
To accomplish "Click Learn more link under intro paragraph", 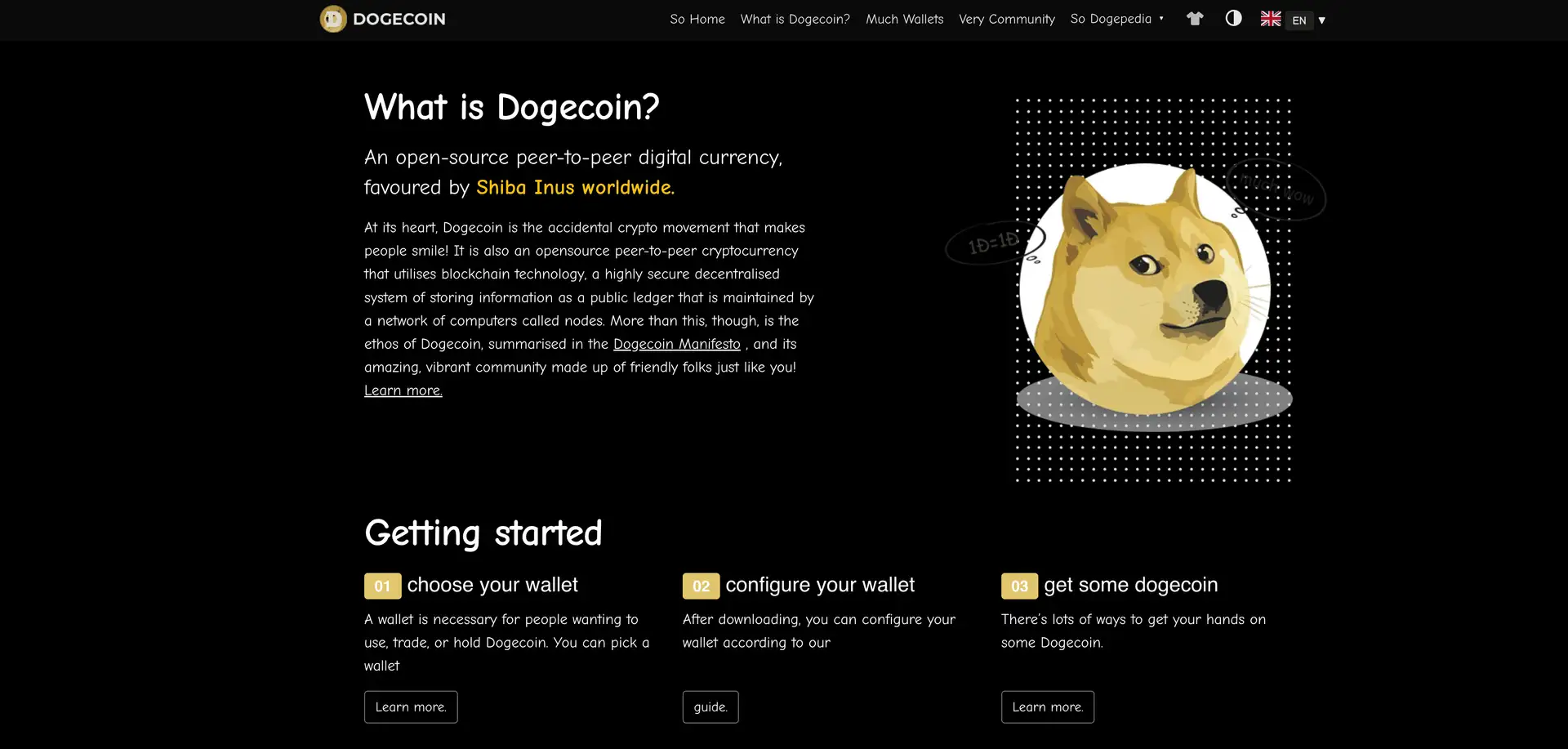I will 403,390.
